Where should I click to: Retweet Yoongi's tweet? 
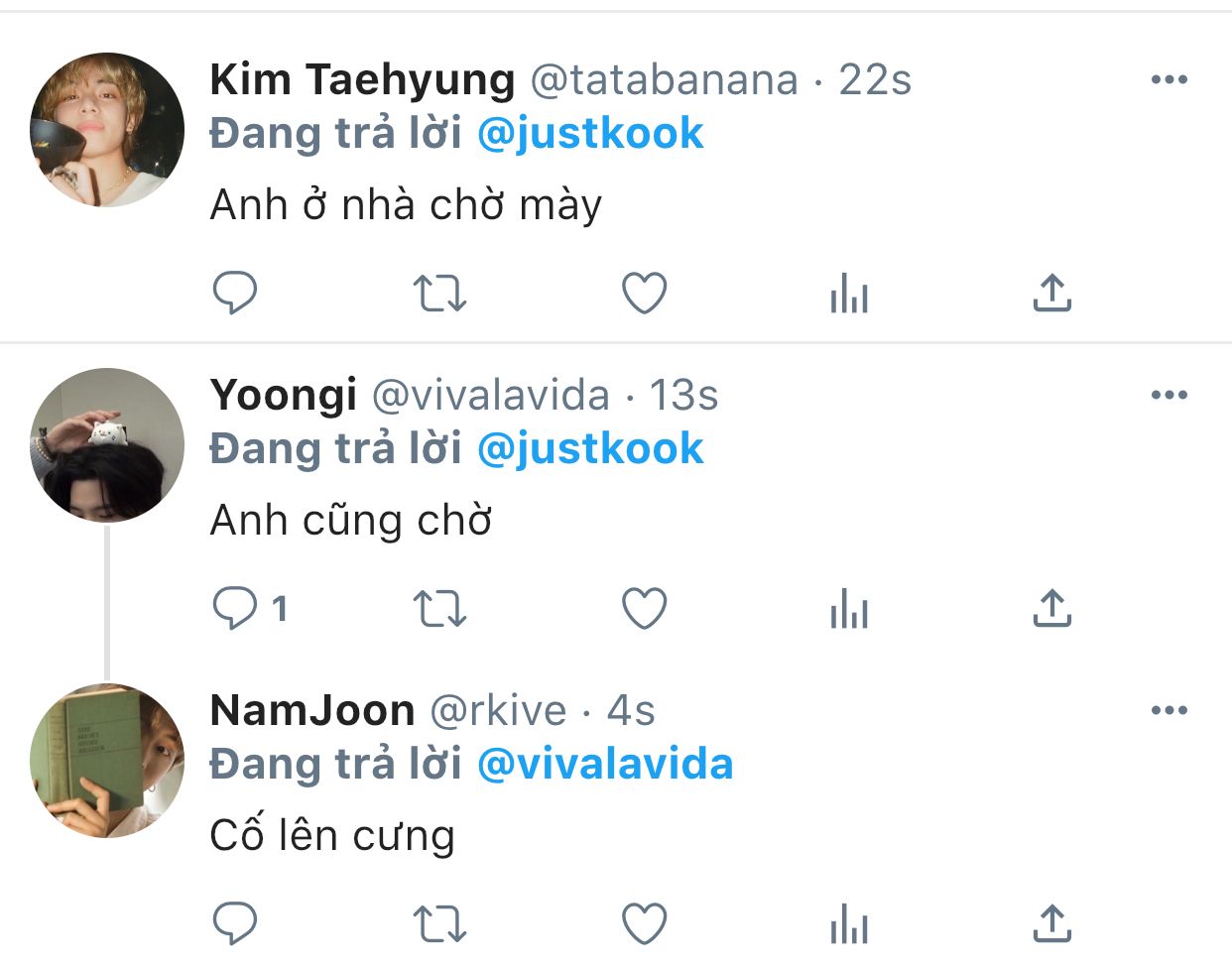click(439, 608)
